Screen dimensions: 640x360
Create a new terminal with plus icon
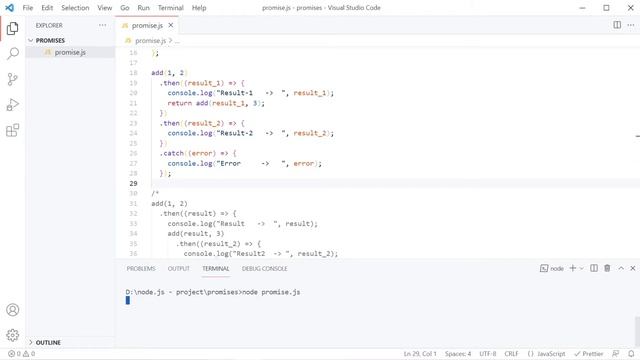[x=573, y=268]
